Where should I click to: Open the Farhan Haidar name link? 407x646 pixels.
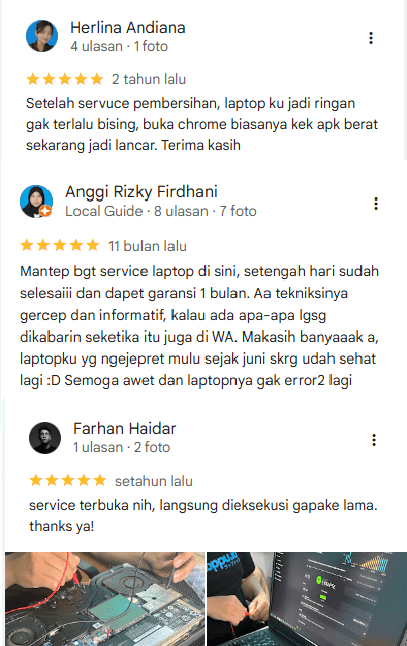(x=124, y=428)
